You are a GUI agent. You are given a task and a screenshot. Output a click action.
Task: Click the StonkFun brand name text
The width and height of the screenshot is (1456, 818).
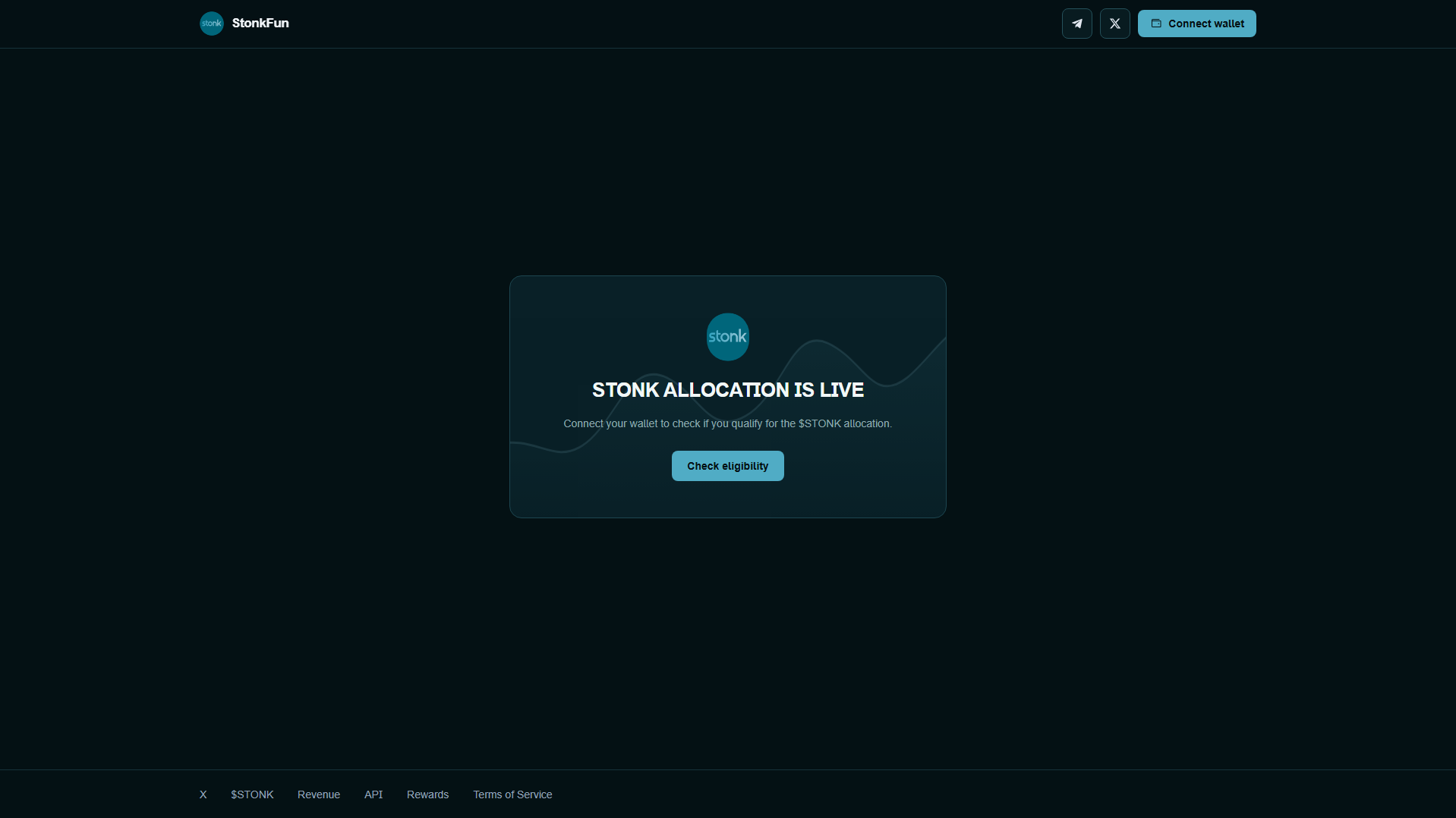(x=260, y=23)
